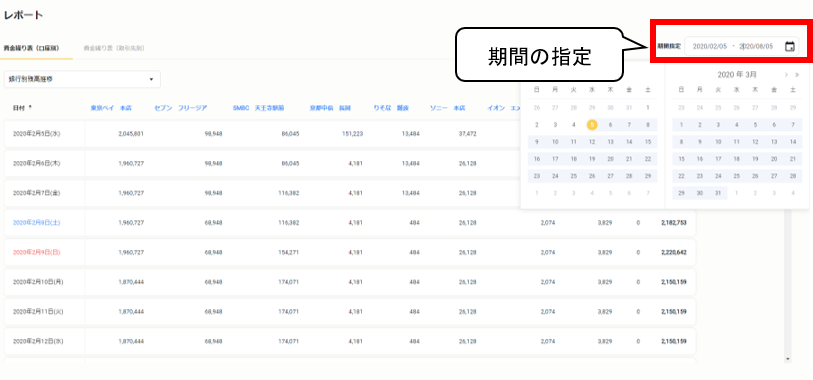Click the 2020年2月6日(木) date cell

pos(37,163)
